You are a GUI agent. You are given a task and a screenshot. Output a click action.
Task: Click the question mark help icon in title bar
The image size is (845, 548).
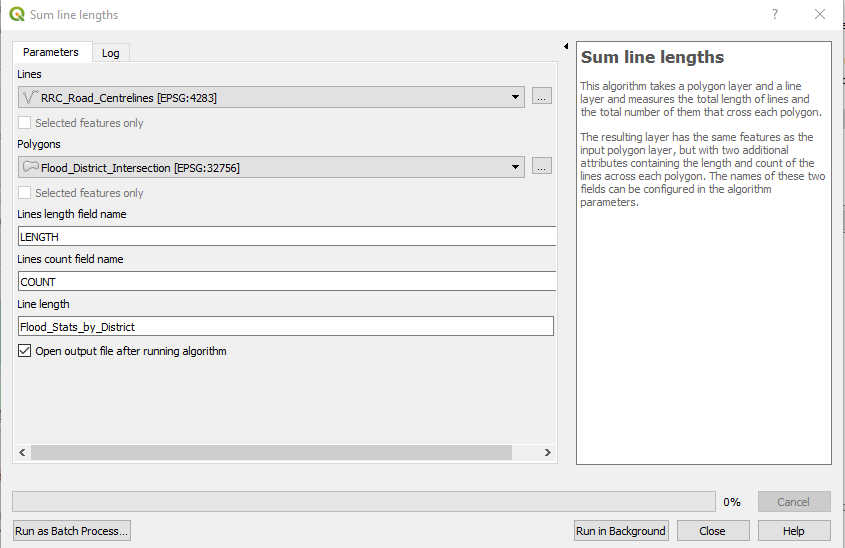775,15
